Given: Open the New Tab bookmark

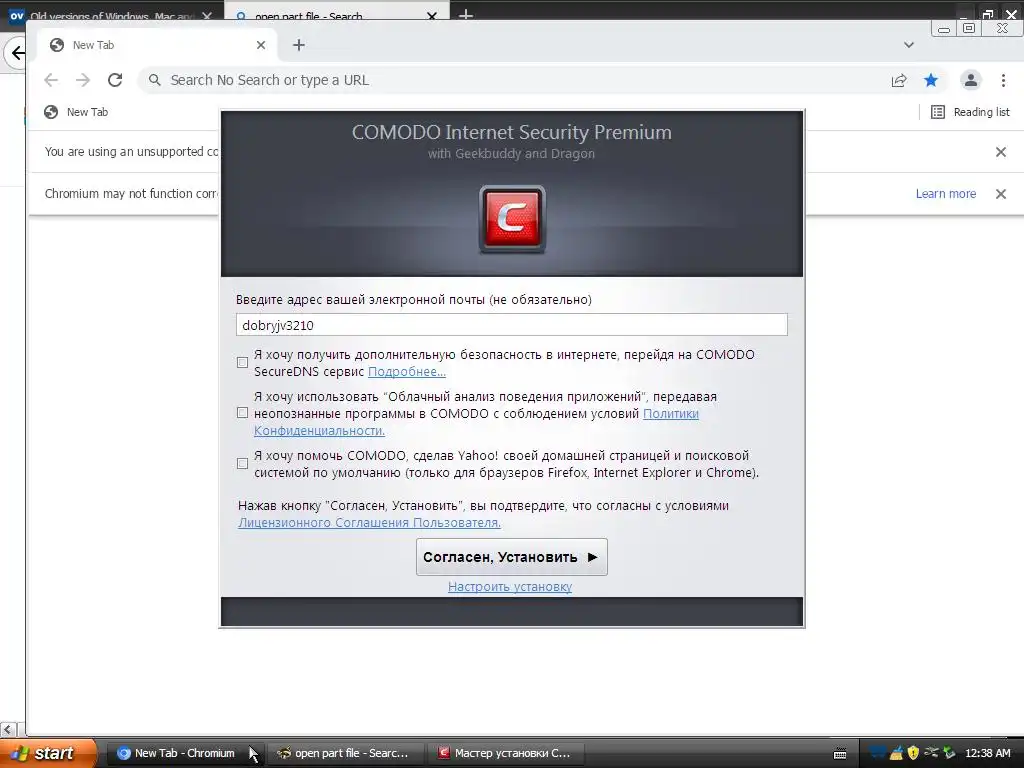Looking at the screenshot, I should point(76,112).
